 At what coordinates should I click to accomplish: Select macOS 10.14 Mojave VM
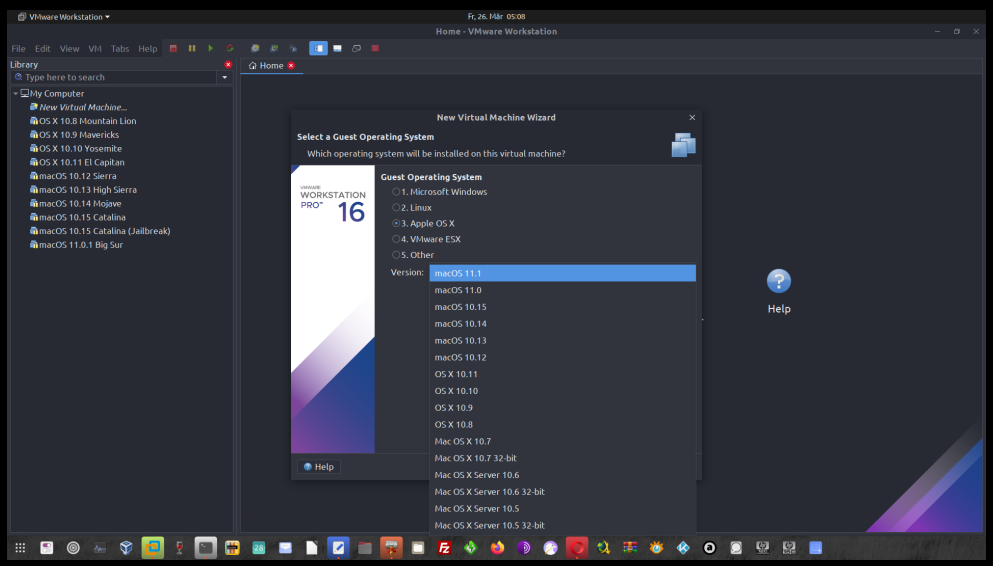[x=75, y=204]
